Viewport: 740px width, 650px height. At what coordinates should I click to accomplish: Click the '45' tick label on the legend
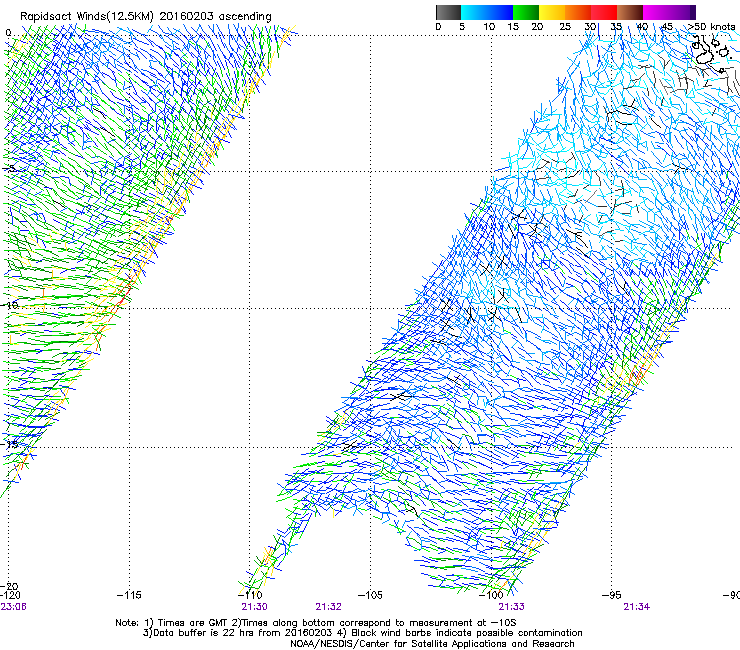(x=667, y=27)
